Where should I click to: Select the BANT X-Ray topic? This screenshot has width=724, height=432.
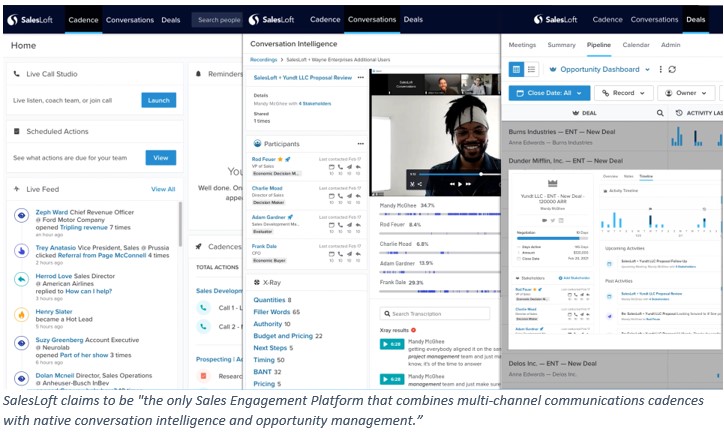click(x=262, y=372)
